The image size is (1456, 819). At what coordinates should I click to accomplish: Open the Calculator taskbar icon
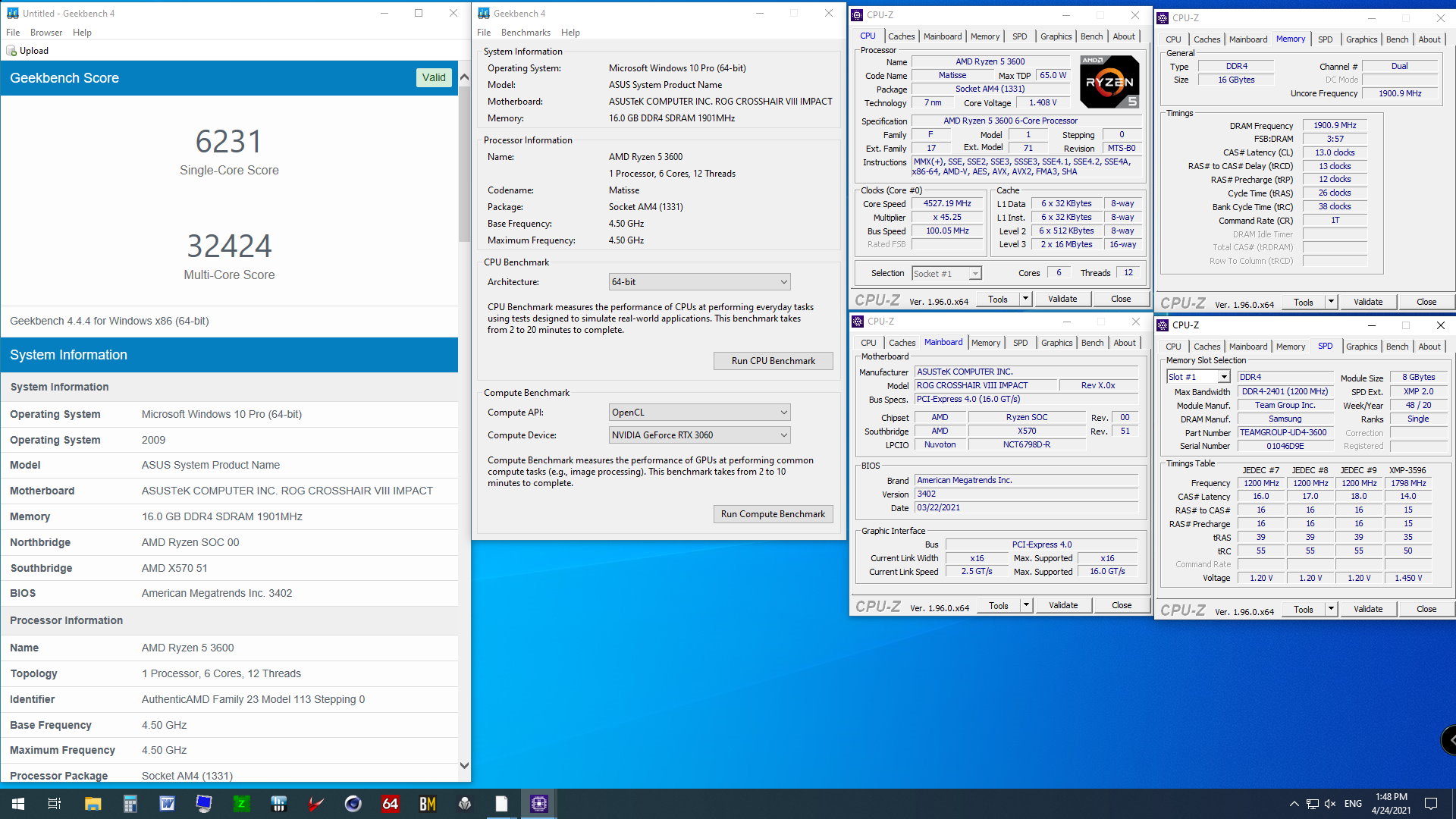tap(130, 804)
